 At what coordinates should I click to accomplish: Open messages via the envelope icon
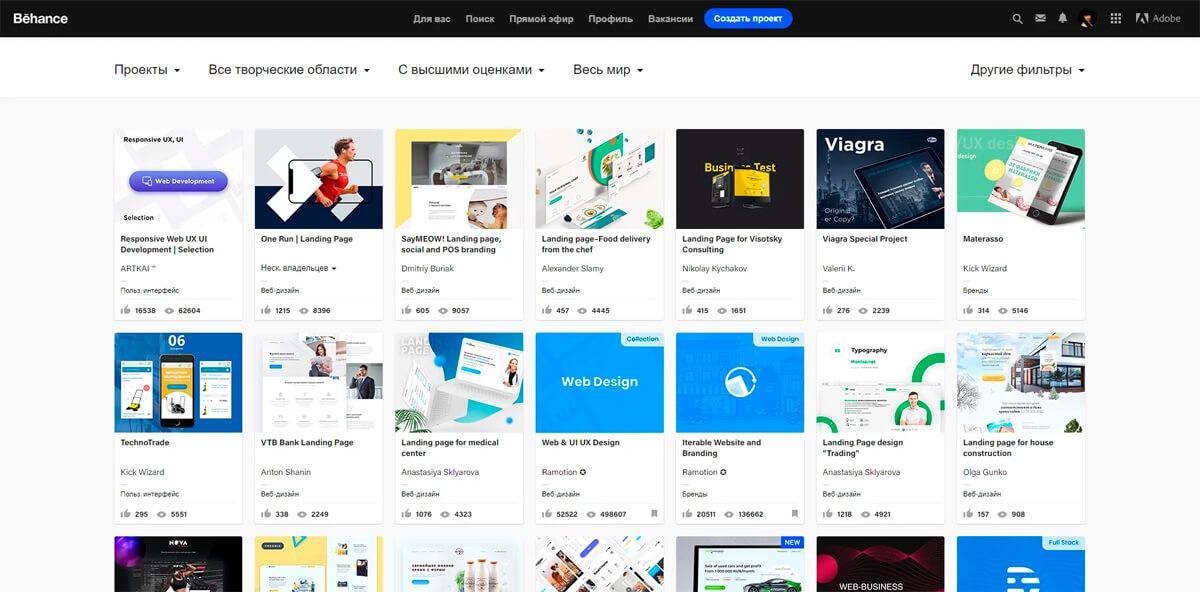point(1041,18)
